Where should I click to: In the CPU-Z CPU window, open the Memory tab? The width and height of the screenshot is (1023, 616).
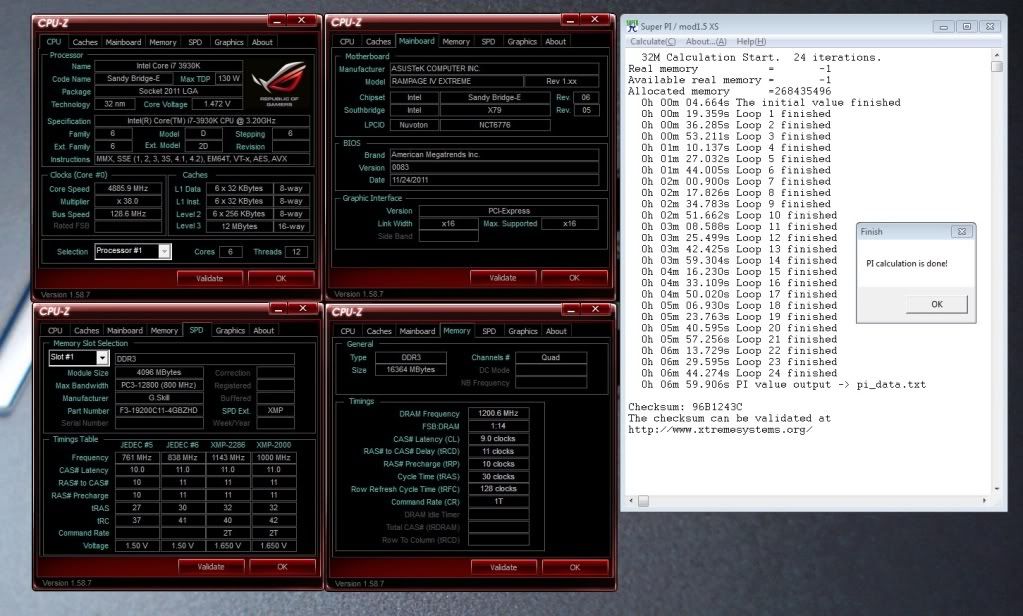tap(162, 42)
